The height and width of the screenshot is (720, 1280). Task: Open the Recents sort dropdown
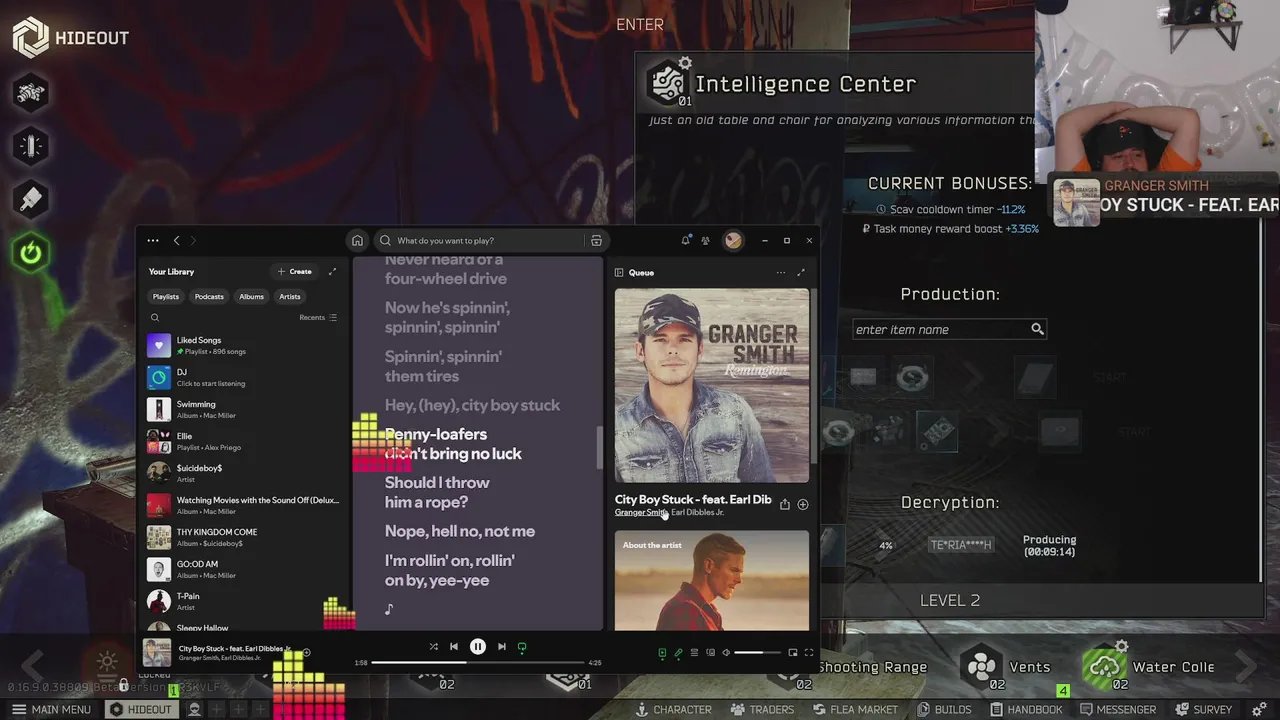[x=318, y=317]
